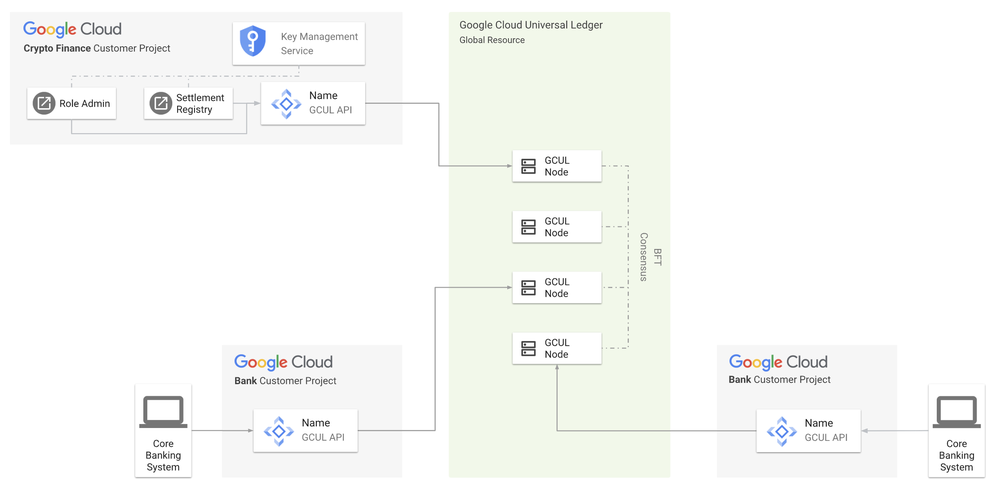Viewport: 1000px width, 498px height.
Task: Click the GCUL API icon in right Bank project
Action: coord(781,431)
